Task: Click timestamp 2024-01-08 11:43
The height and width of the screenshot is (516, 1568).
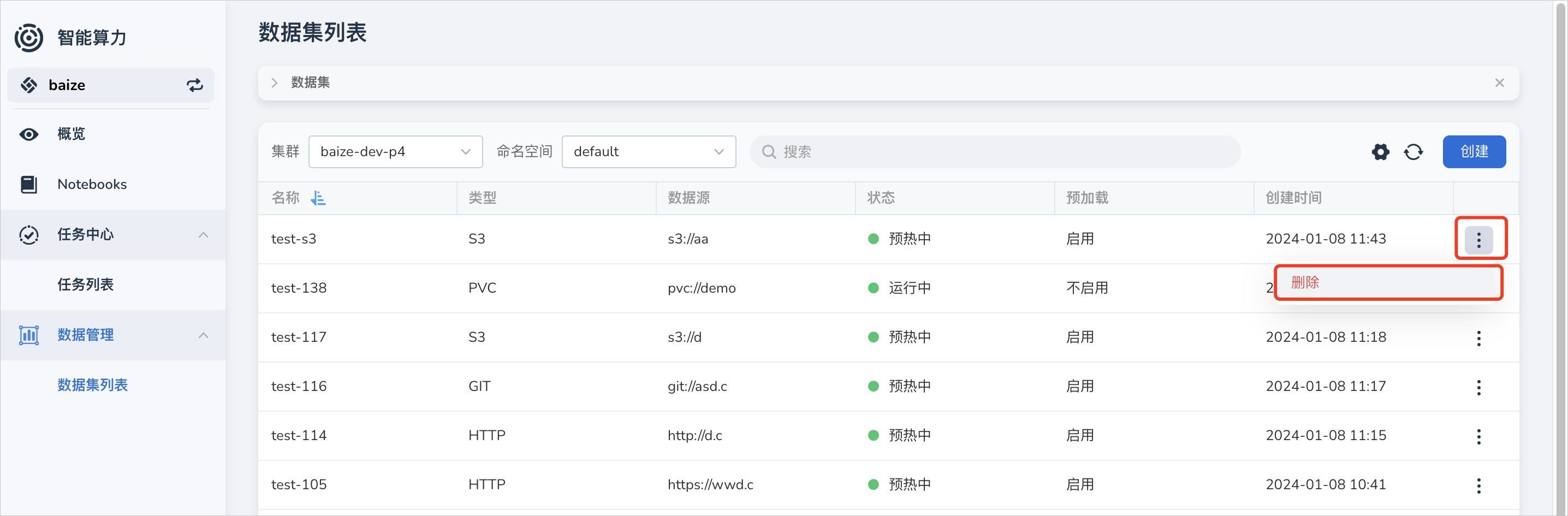Action: pyautogui.click(x=1326, y=239)
